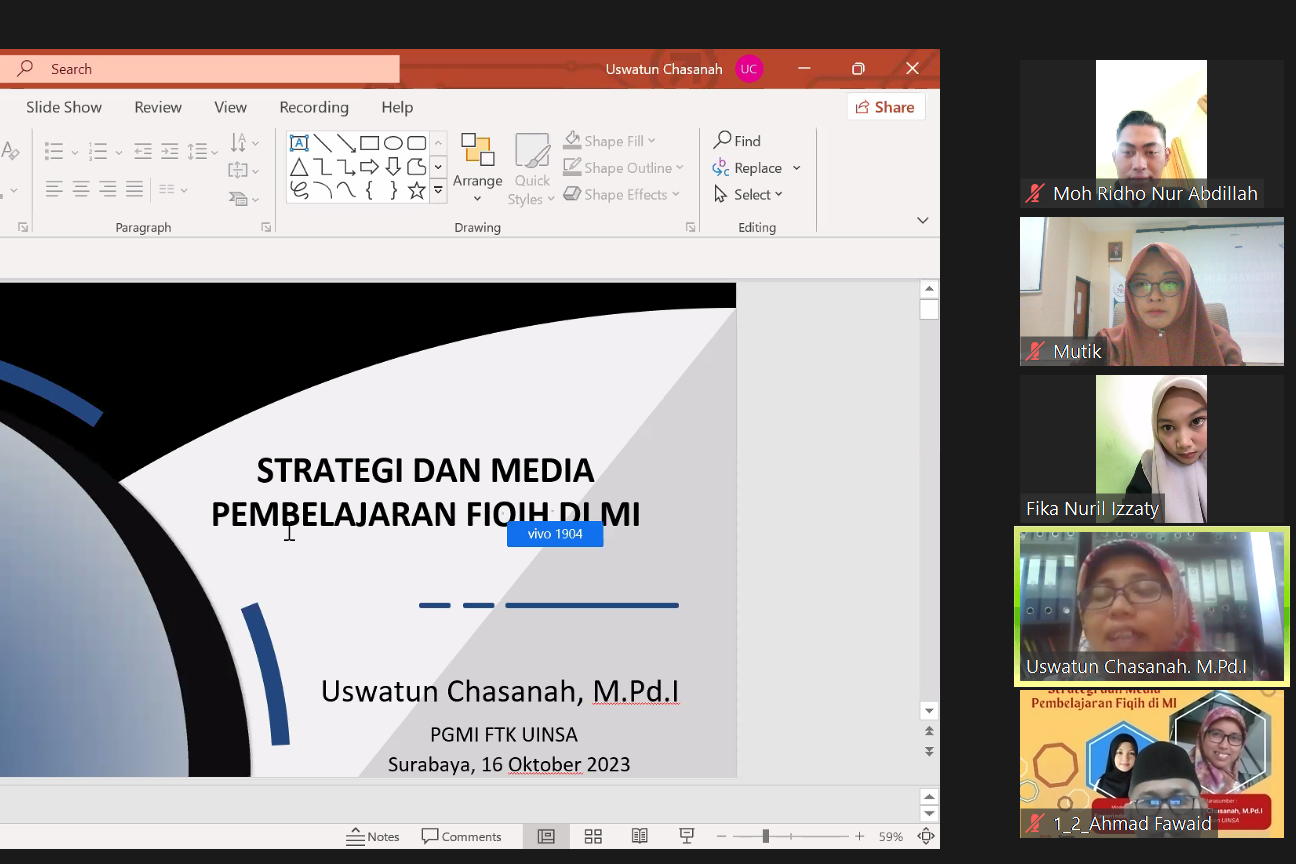
Task: Click the Search field
Action: tap(200, 68)
